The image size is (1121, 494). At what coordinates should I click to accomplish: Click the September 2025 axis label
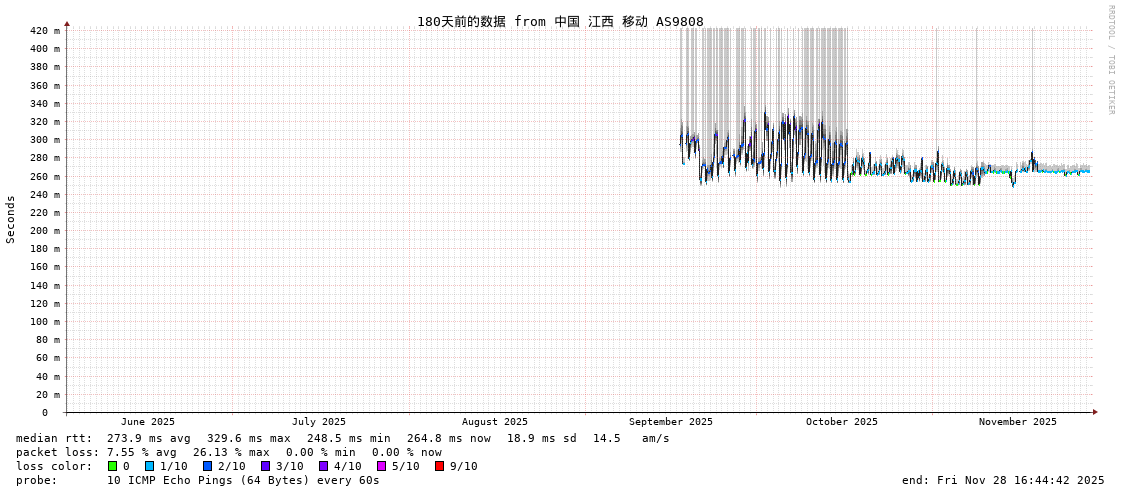670,422
